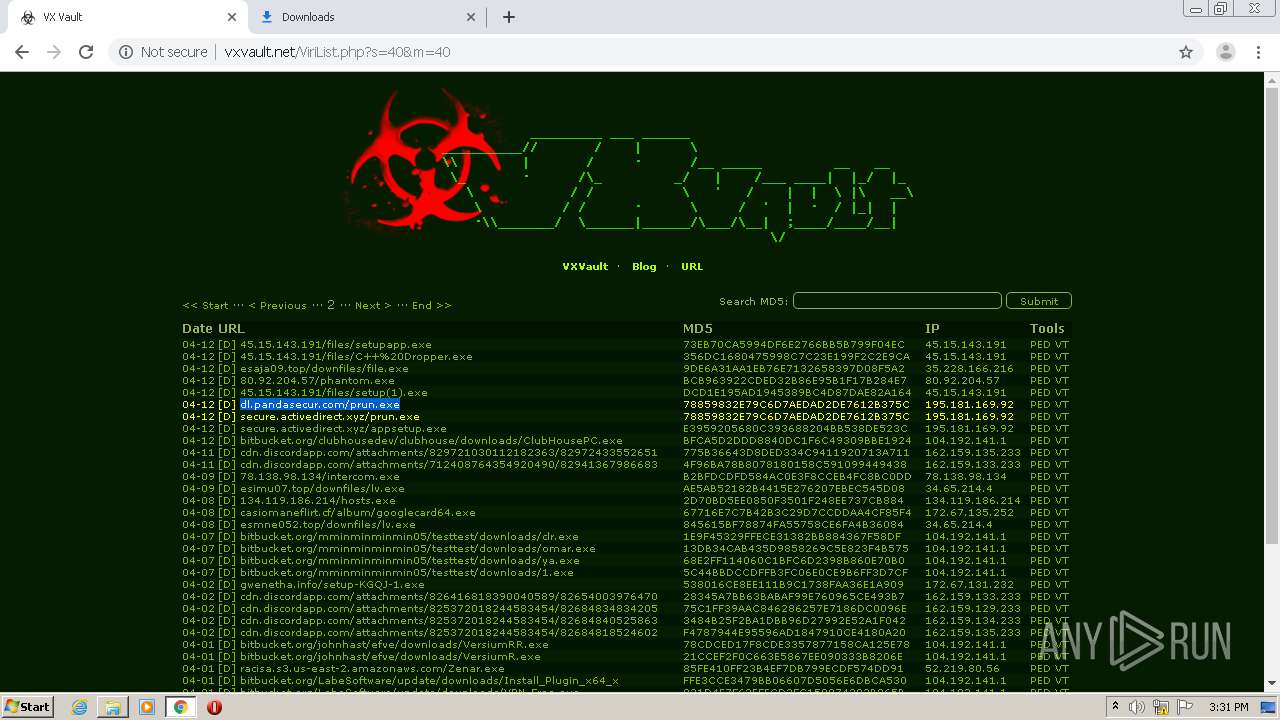Open the ClubHousePC.exe bitbucket entry

coord(431,441)
